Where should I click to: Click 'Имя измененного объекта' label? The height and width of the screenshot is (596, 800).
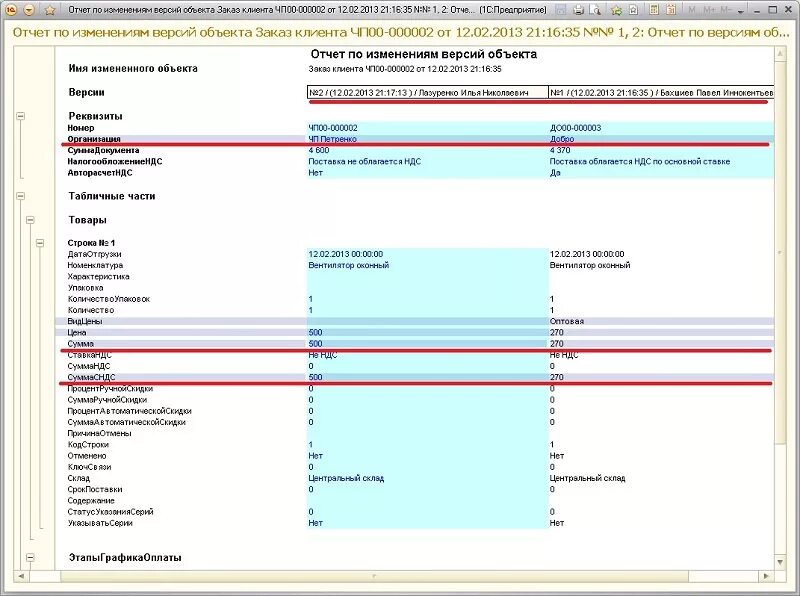133,68
